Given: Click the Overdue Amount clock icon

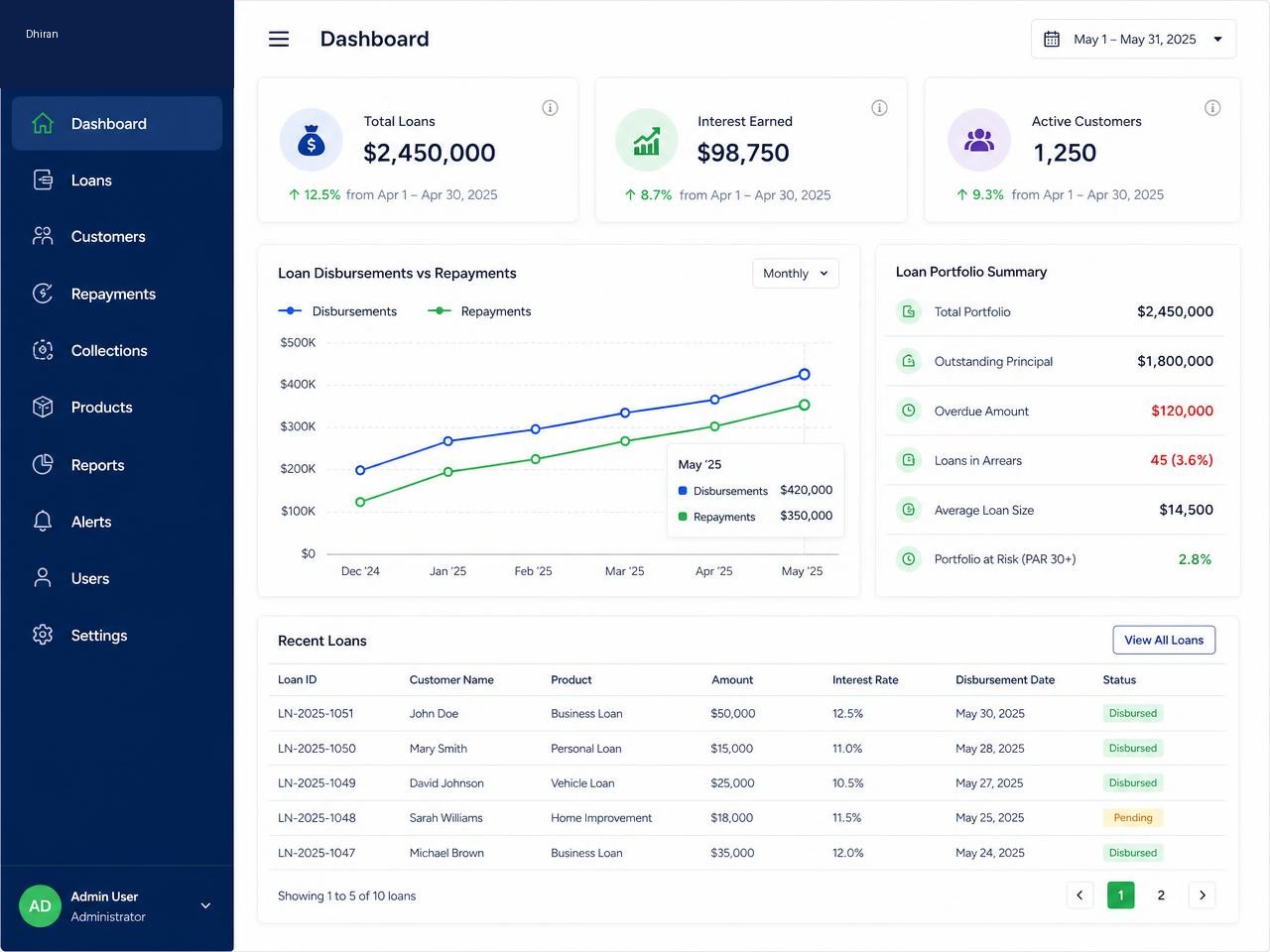Looking at the screenshot, I should (x=909, y=411).
